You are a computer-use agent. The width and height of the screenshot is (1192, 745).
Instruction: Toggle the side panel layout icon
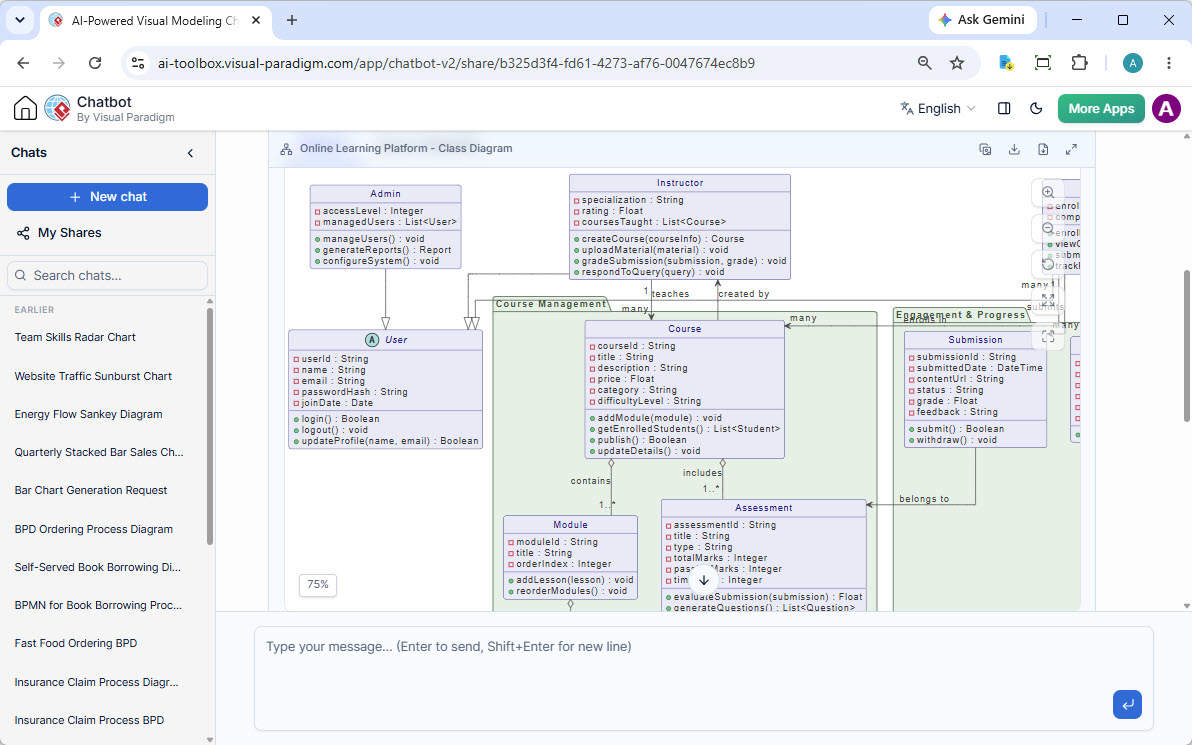click(x=1004, y=109)
